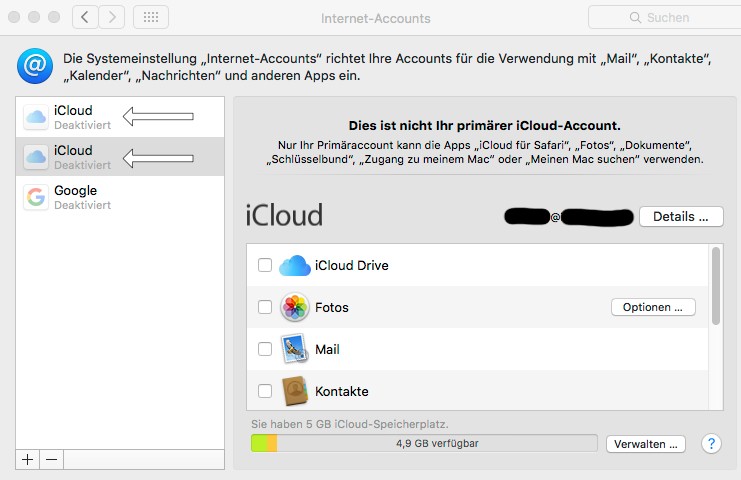
Task: Open Optionen for Fotos
Action: tap(653, 307)
